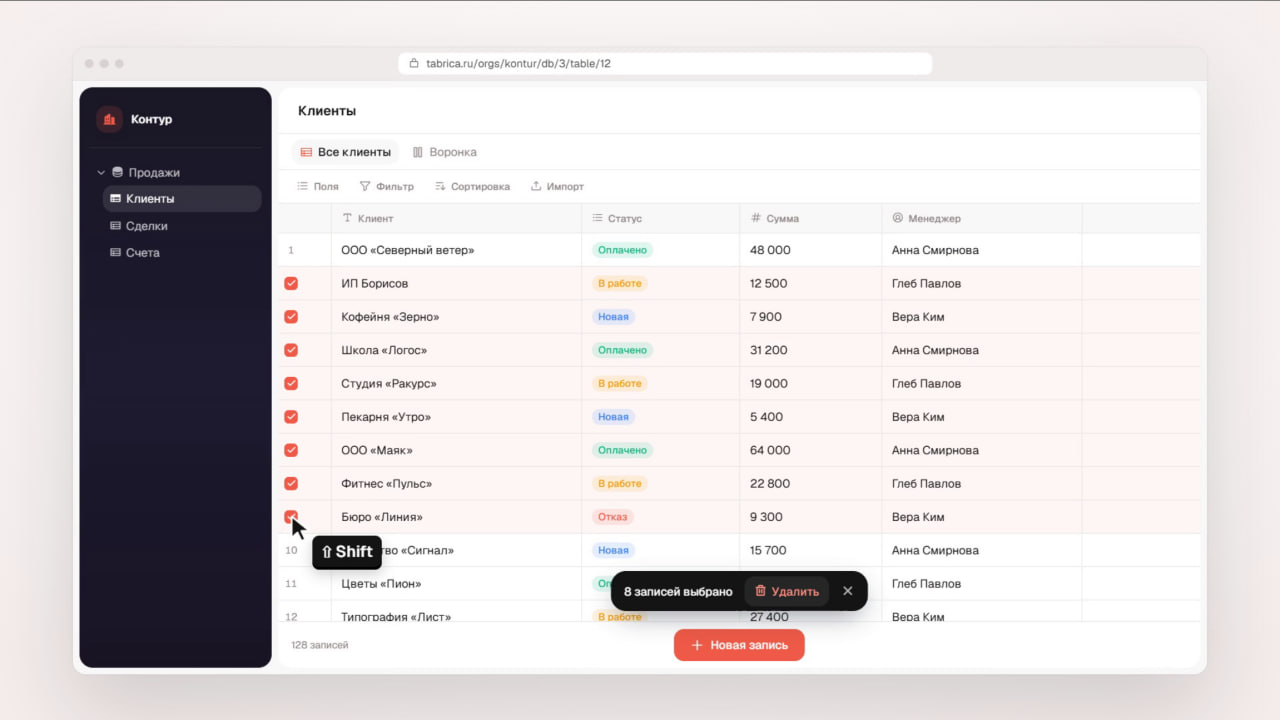
Task: Click the Удалить delete button
Action: [786, 591]
